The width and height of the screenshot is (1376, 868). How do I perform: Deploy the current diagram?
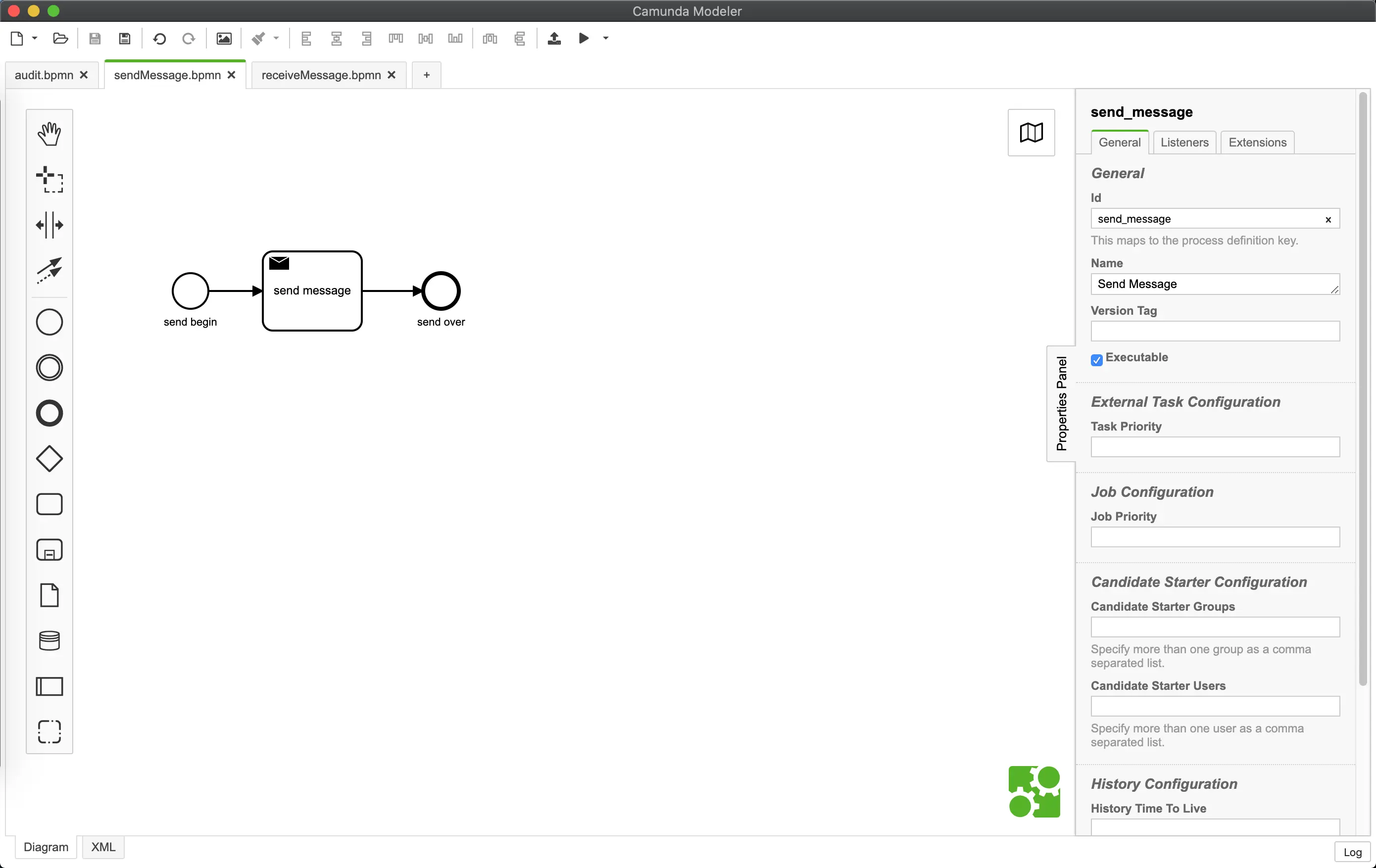click(554, 38)
